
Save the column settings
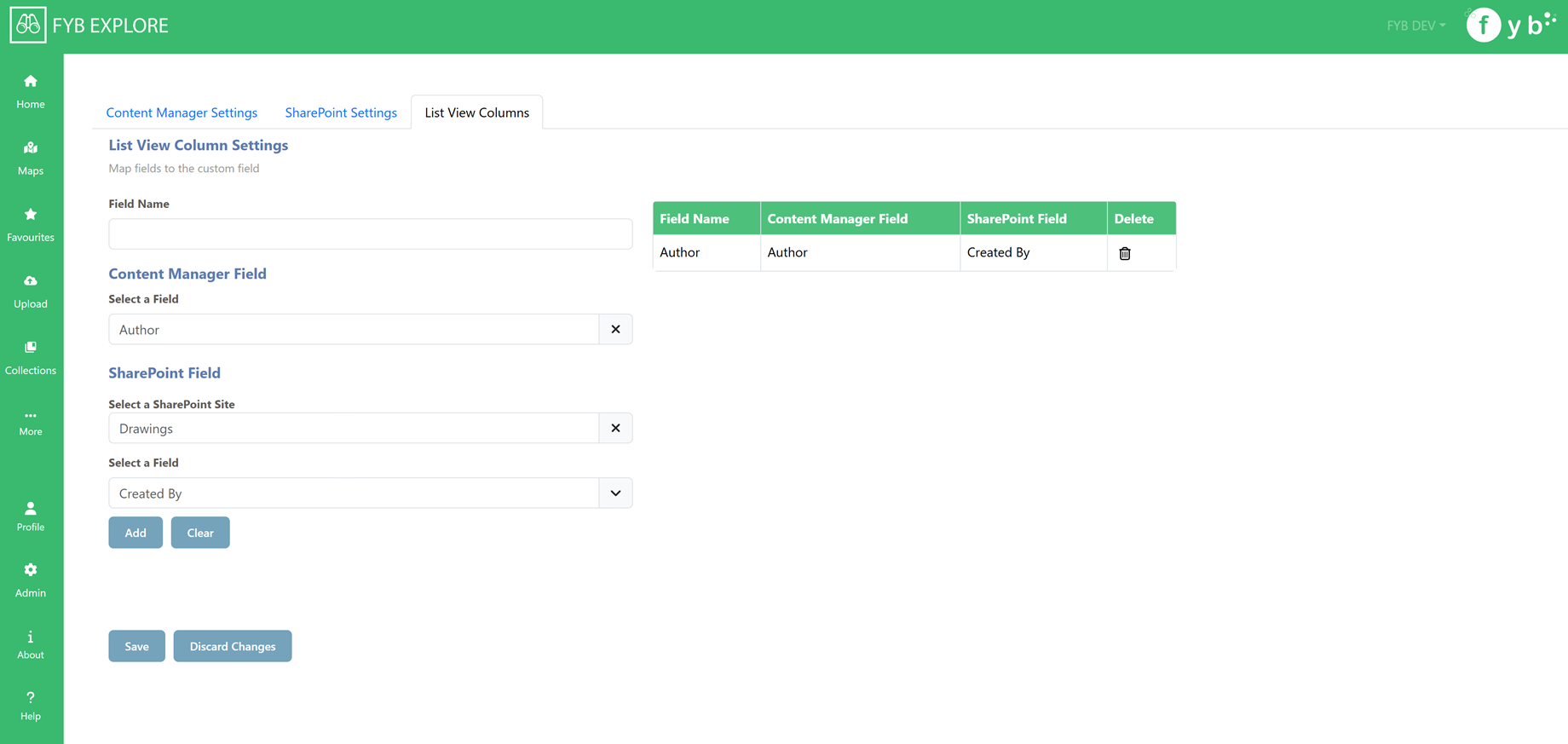click(x=136, y=646)
